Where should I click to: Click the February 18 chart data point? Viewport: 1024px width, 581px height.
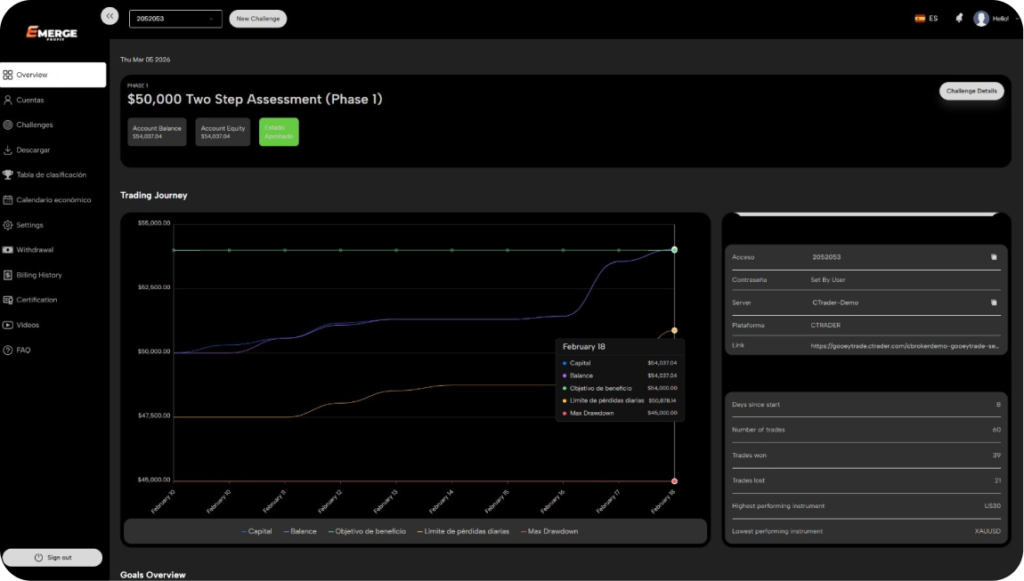[x=675, y=249]
